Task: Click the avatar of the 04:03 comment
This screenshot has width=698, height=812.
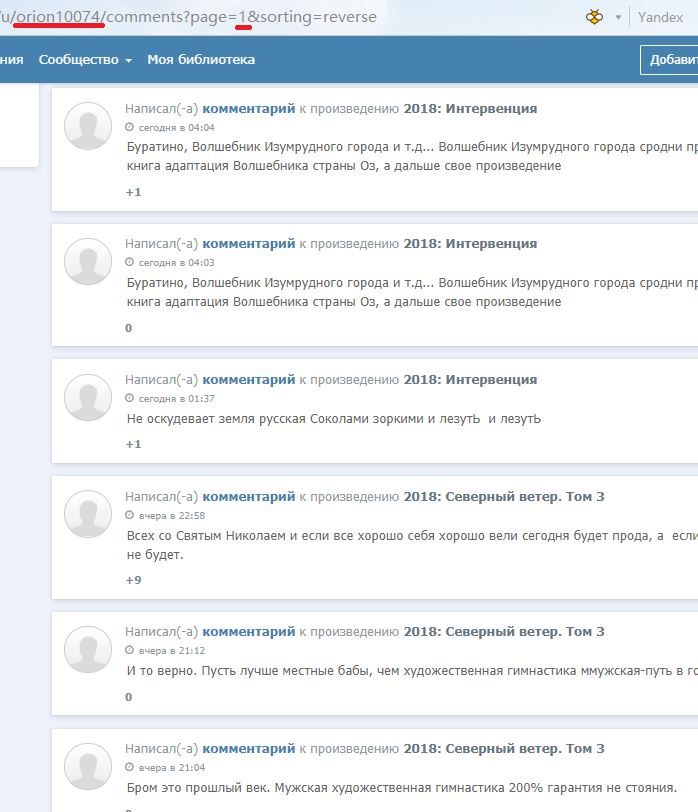Action: [88, 262]
